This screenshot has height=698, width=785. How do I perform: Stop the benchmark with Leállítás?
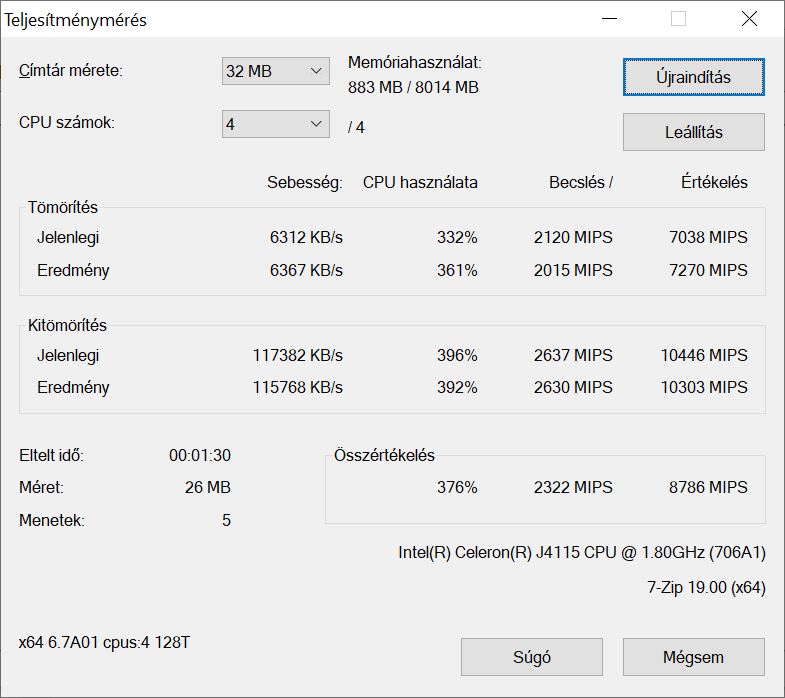tap(693, 132)
